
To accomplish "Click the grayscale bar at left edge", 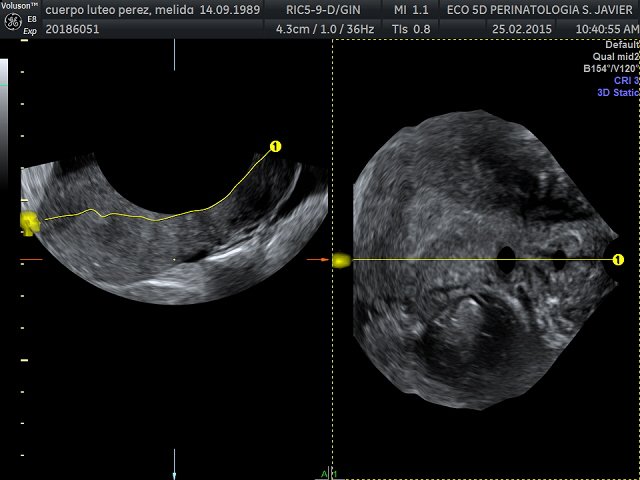I will (x=4, y=122).
